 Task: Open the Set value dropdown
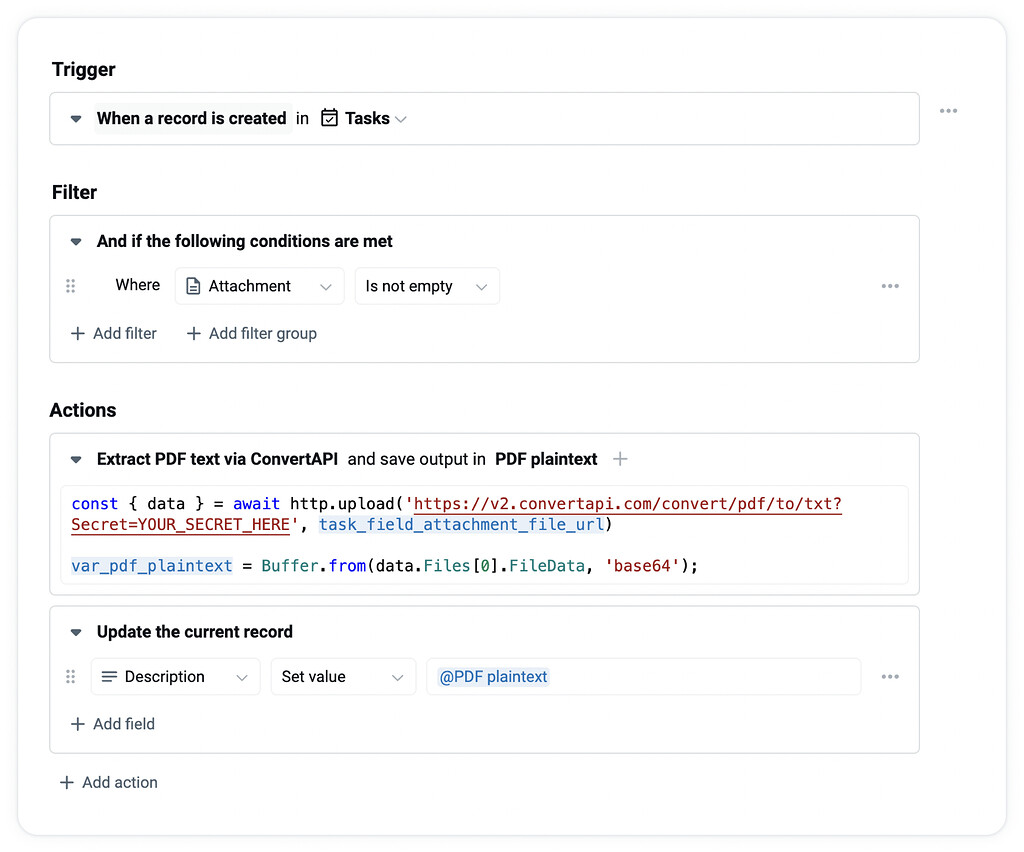pyautogui.click(x=398, y=676)
